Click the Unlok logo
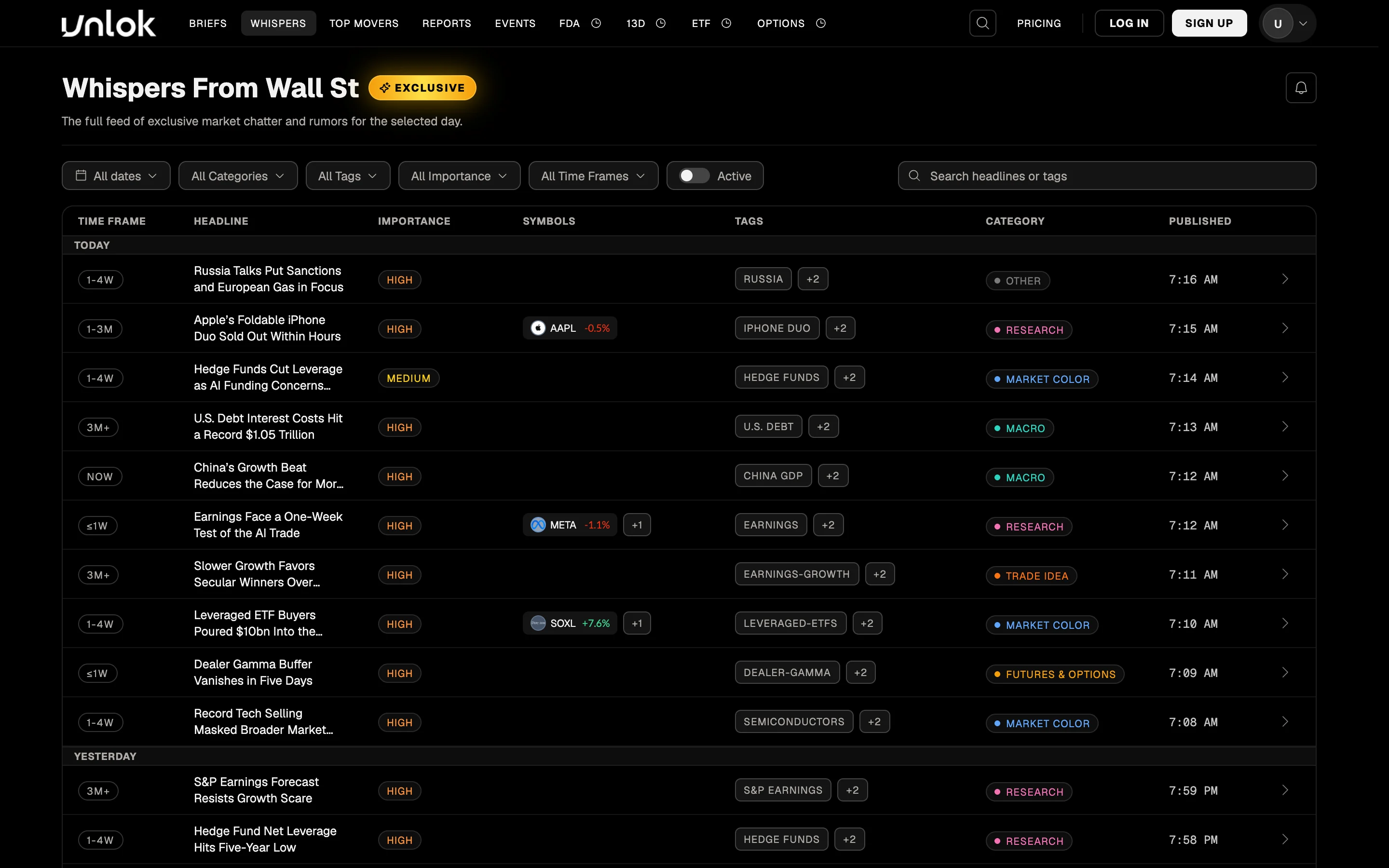Viewport: 1389px width, 868px height. point(109,24)
